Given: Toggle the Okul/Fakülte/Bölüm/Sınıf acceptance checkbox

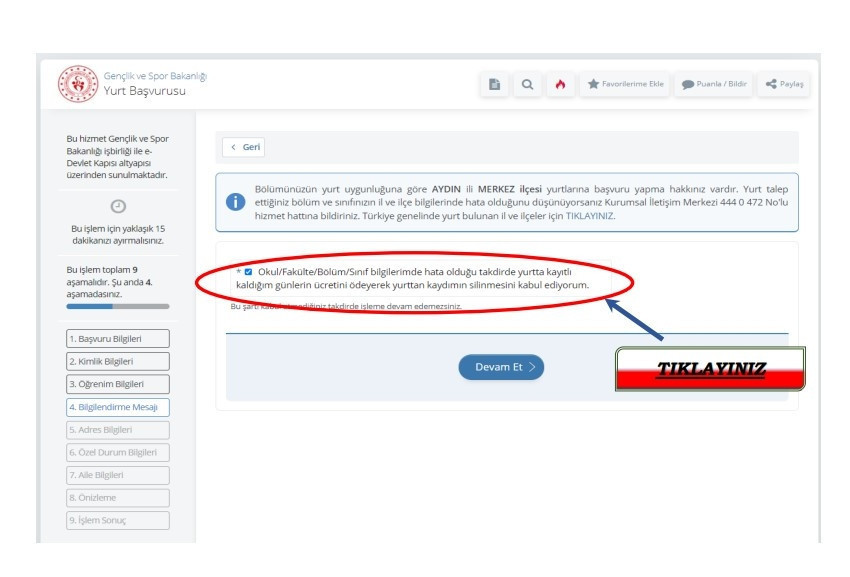Looking at the screenshot, I should (248, 272).
